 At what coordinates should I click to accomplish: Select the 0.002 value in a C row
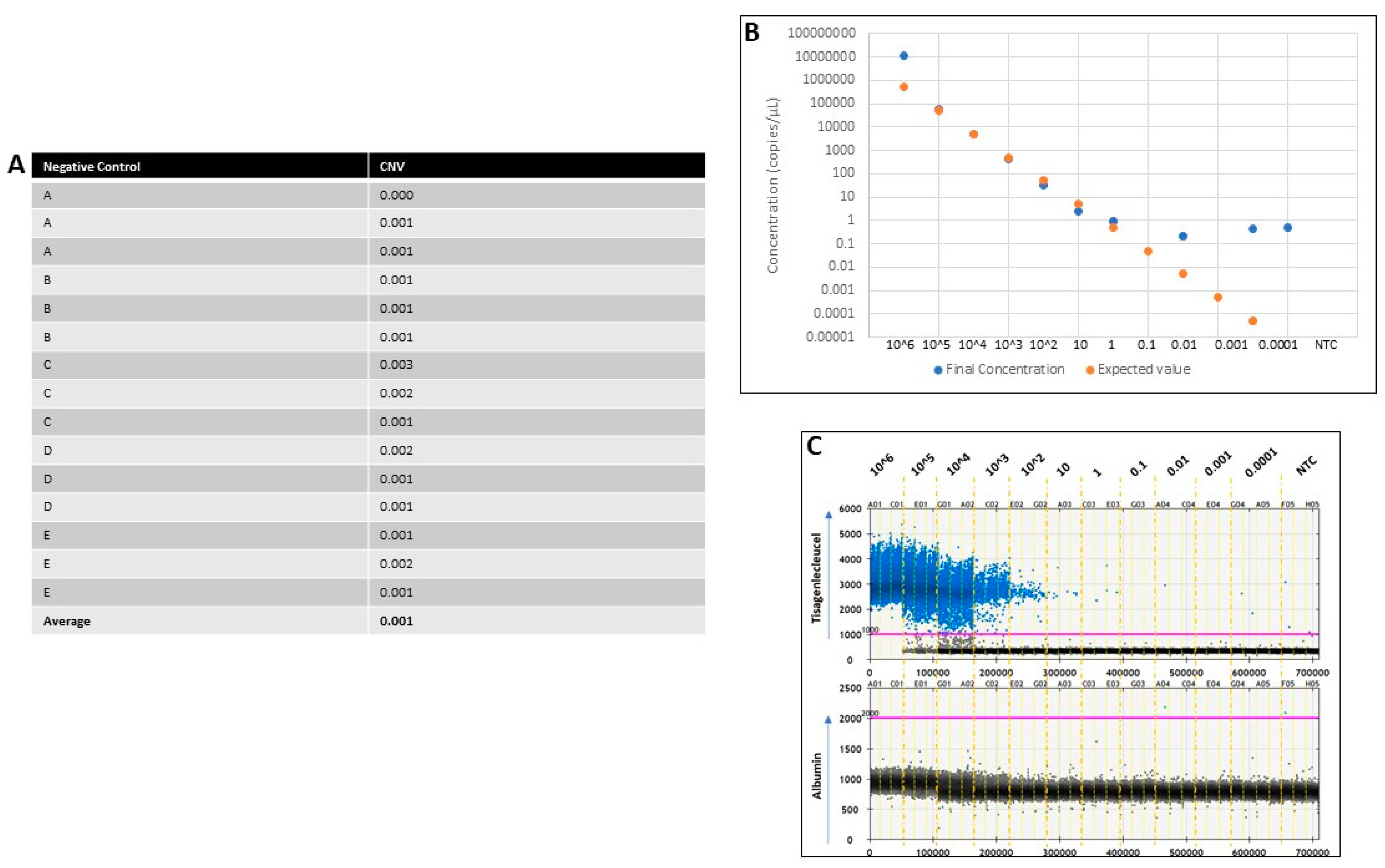[536, 393]
